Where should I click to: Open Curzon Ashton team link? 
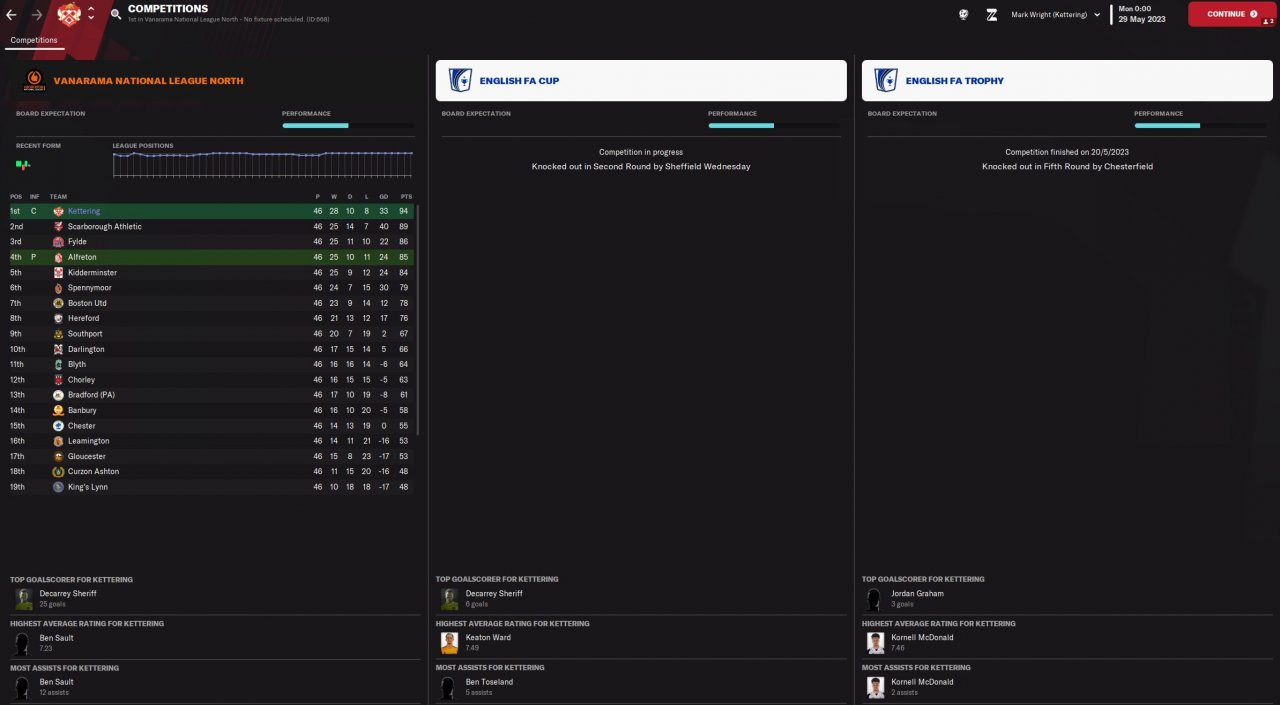(x=93, y=472)
